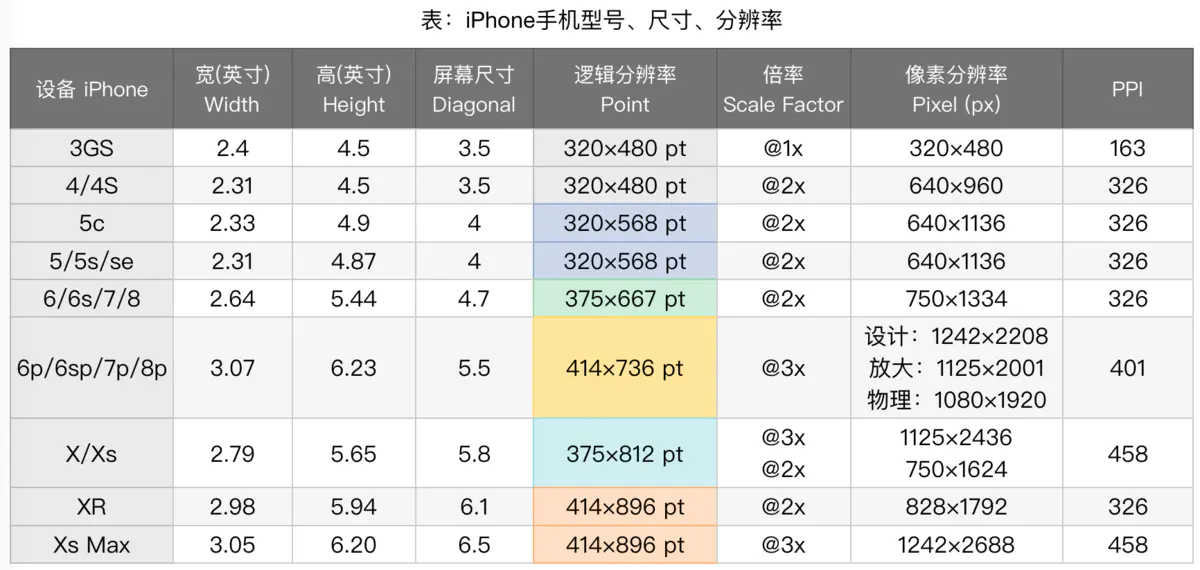Click the 屏幕尺寸 Diagonal header
This screenshot has height=570, width=1200.
click(x=473, y=89)
